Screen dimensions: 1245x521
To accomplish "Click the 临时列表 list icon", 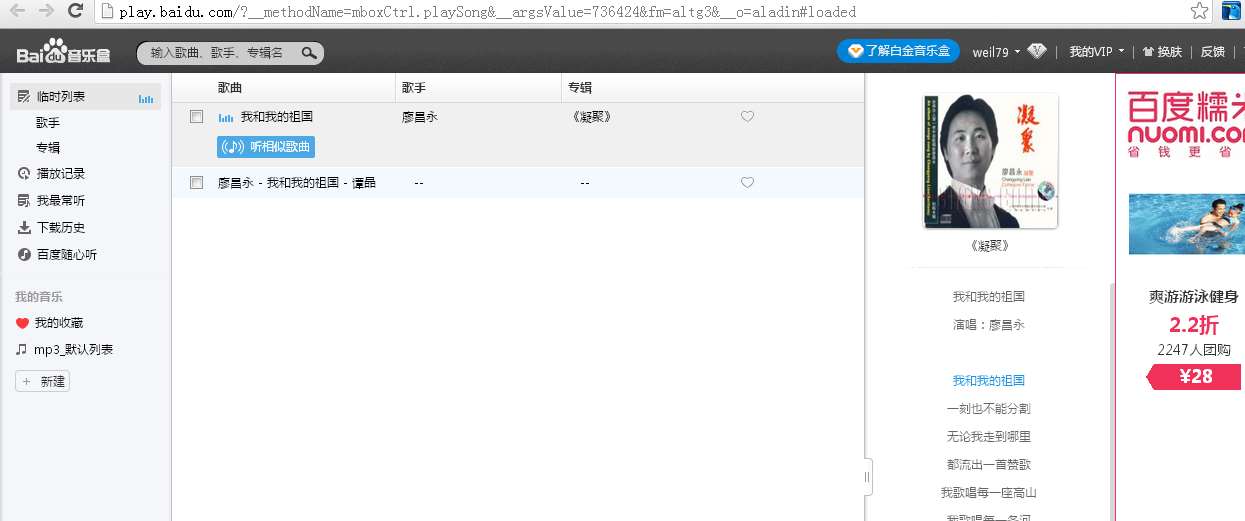I will (x=24, y=97).
